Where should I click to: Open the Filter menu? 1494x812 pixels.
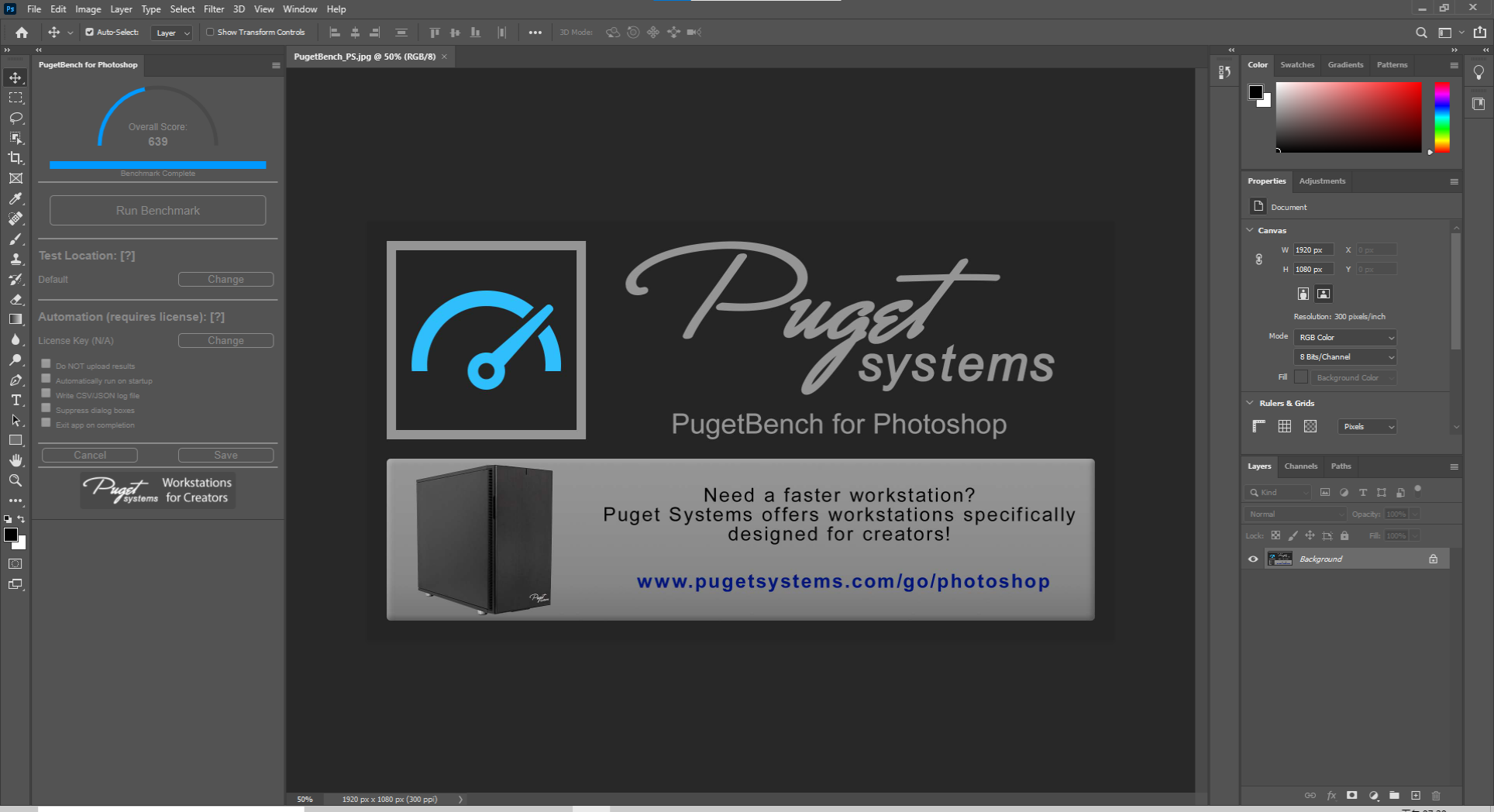214,9
